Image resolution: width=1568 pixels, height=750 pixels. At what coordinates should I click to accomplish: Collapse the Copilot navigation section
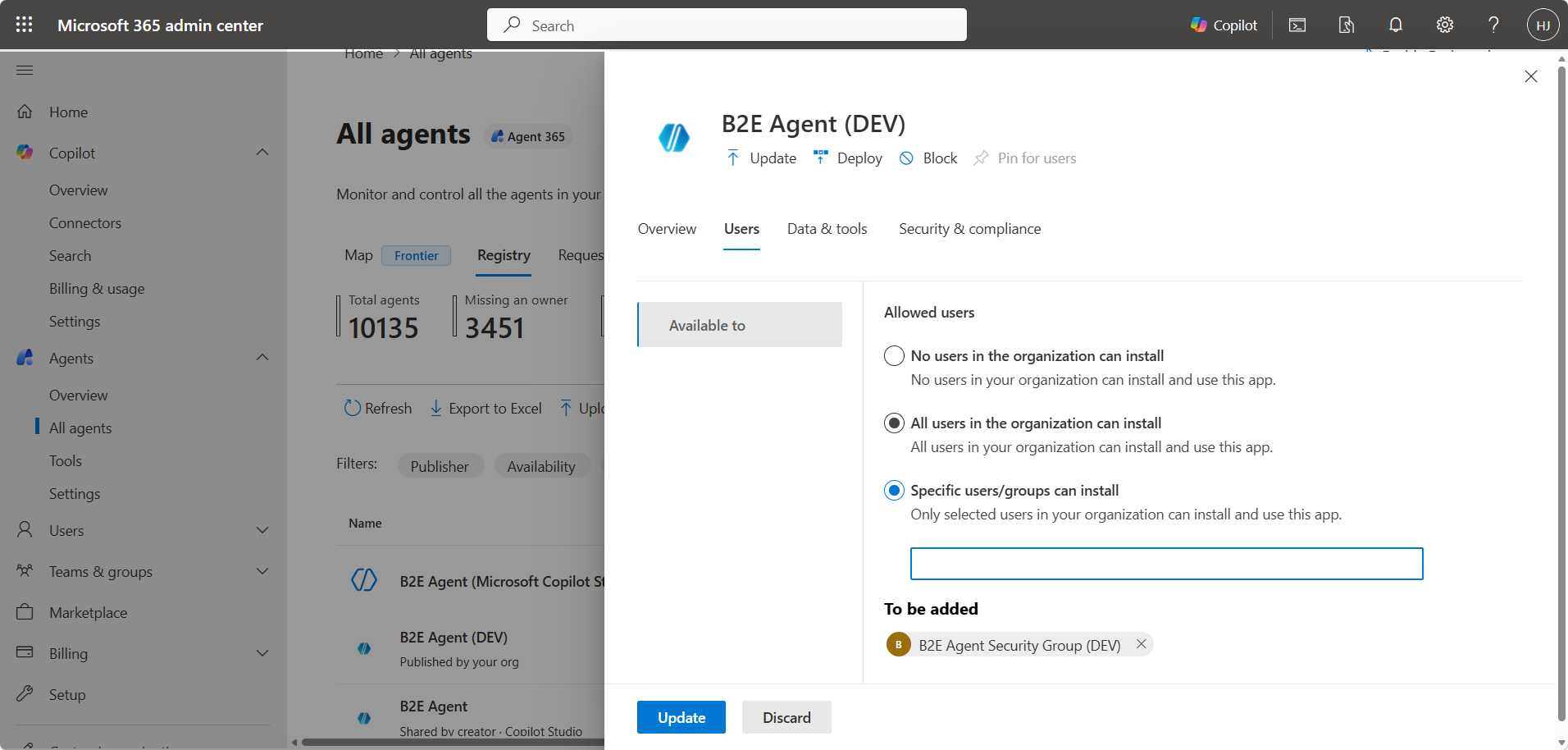[x=262, y=153]
